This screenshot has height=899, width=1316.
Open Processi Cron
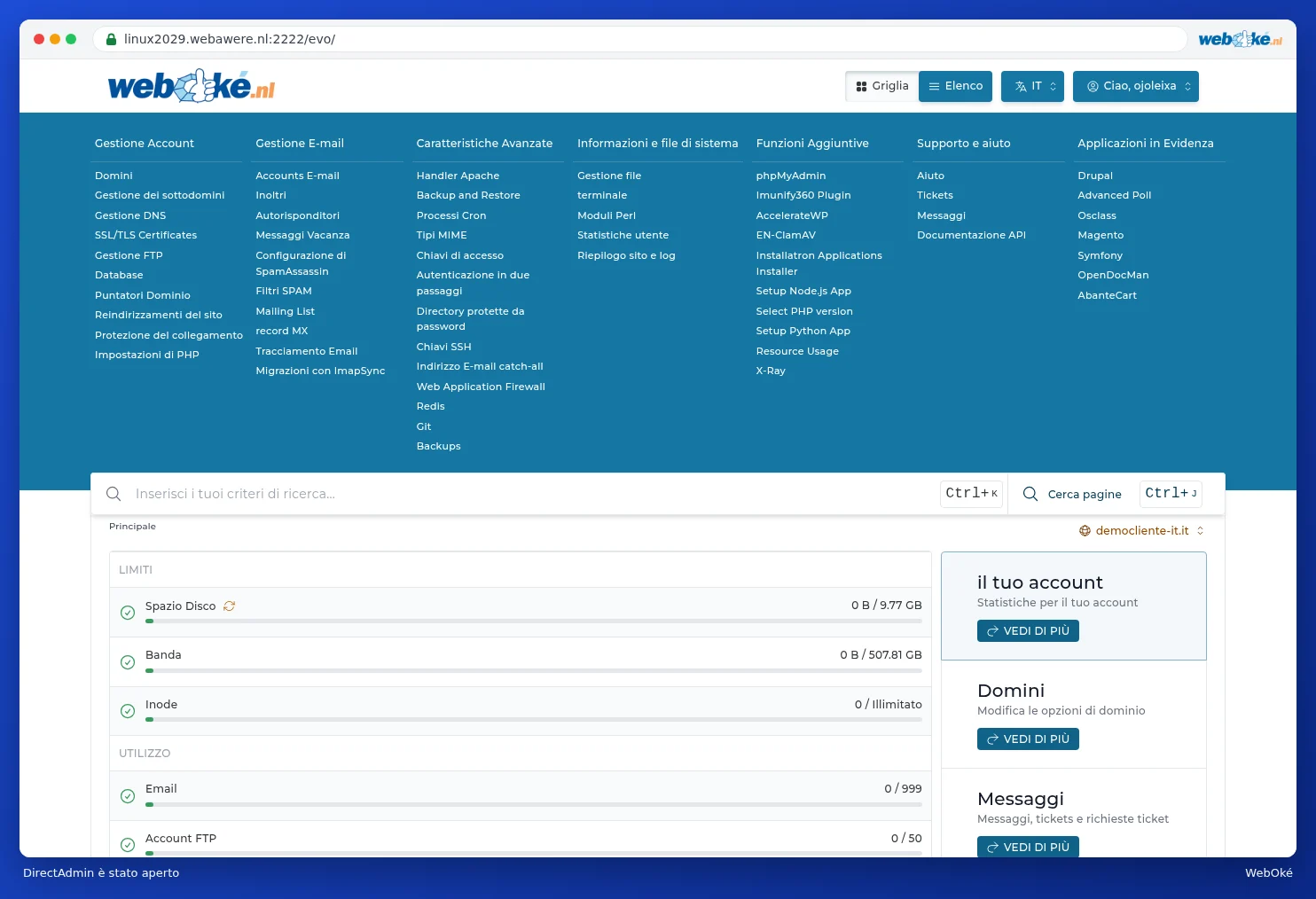451,215
